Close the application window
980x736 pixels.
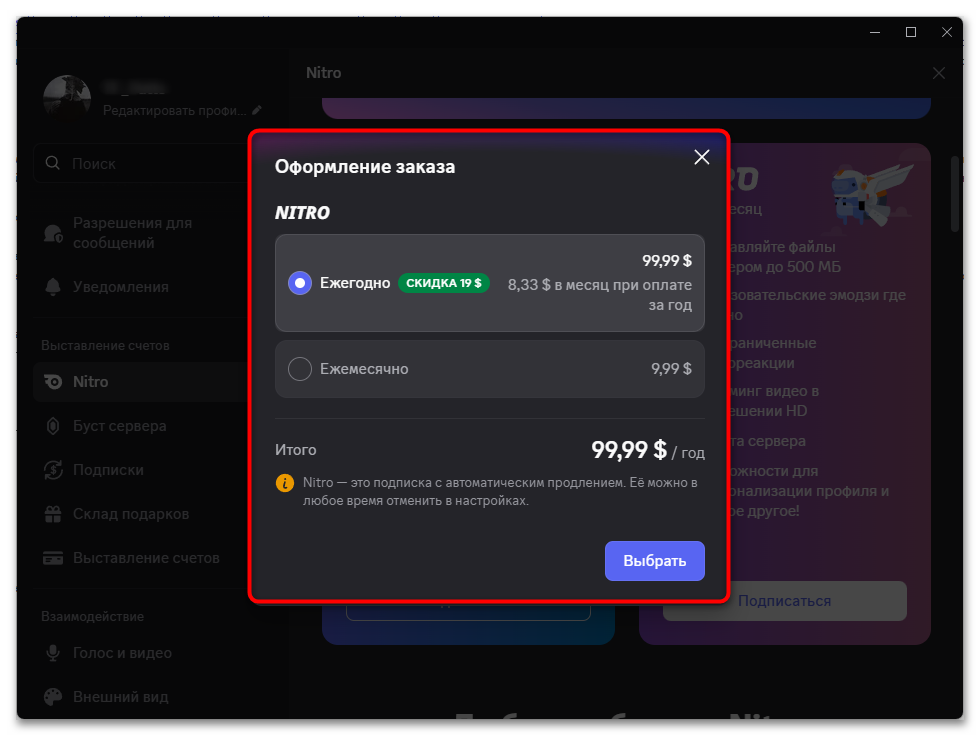947,32
